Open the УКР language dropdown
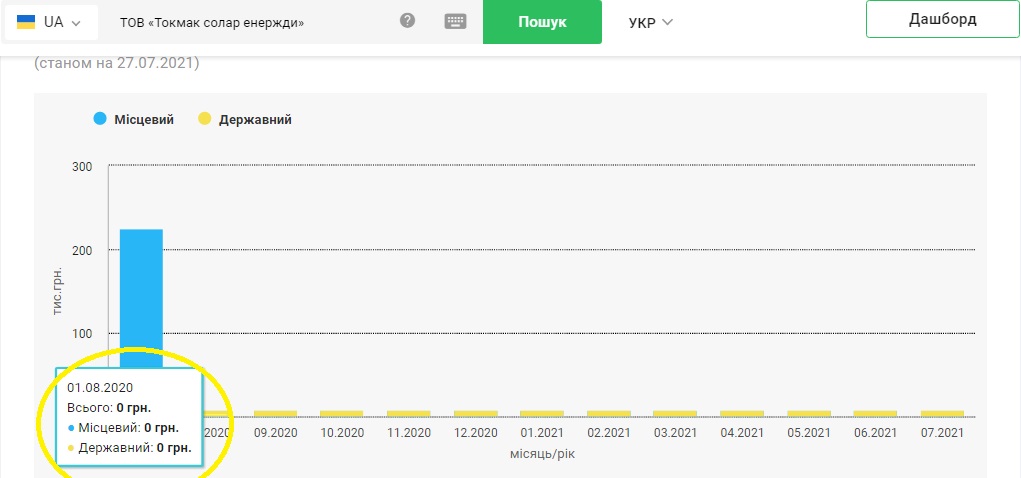 [x=650, y=22]
